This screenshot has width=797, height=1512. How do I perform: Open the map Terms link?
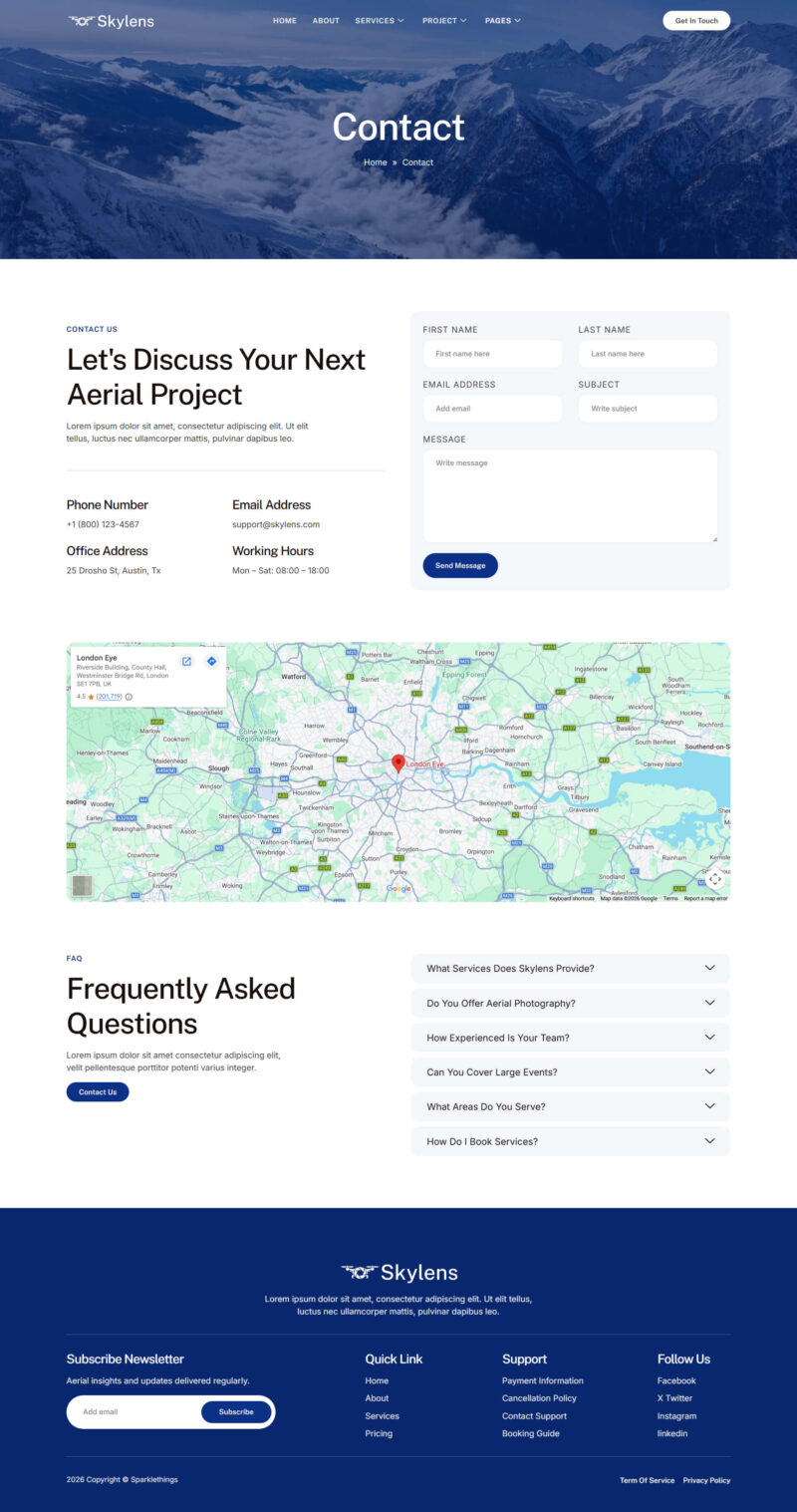pyautogui.click(x=670, y=898)
